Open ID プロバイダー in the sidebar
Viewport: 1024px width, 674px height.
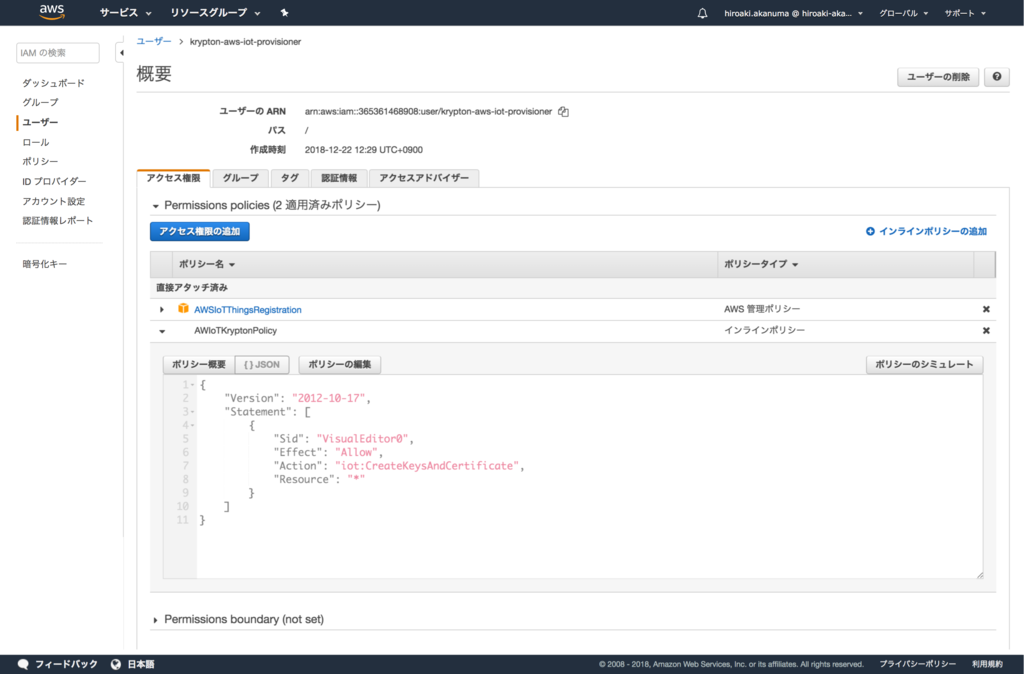(54, 181)
